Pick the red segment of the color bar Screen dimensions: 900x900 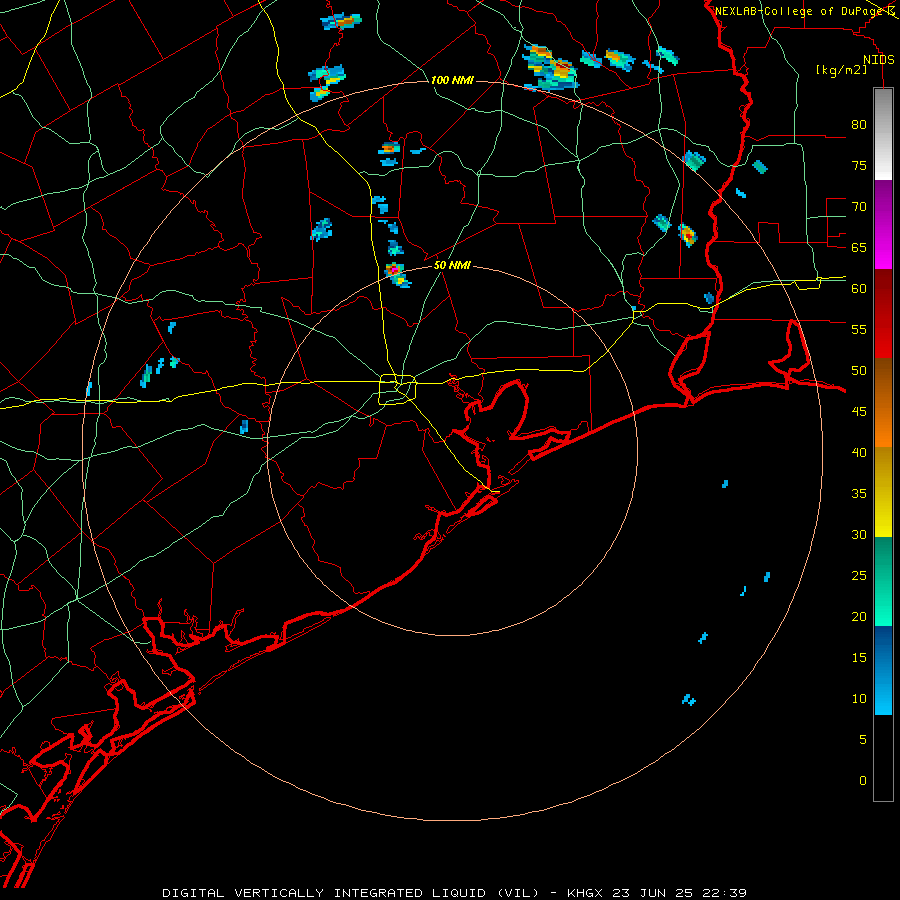(883, 314)
